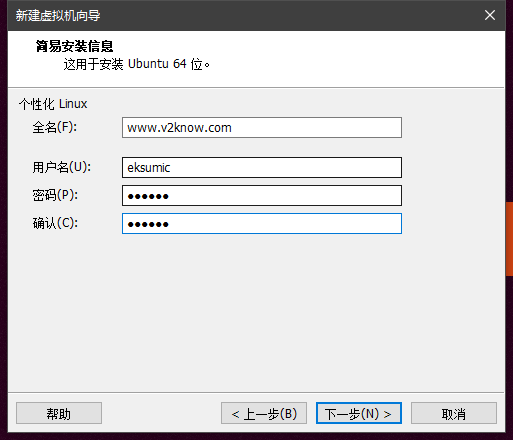Click the 全名(F): label

55,127
